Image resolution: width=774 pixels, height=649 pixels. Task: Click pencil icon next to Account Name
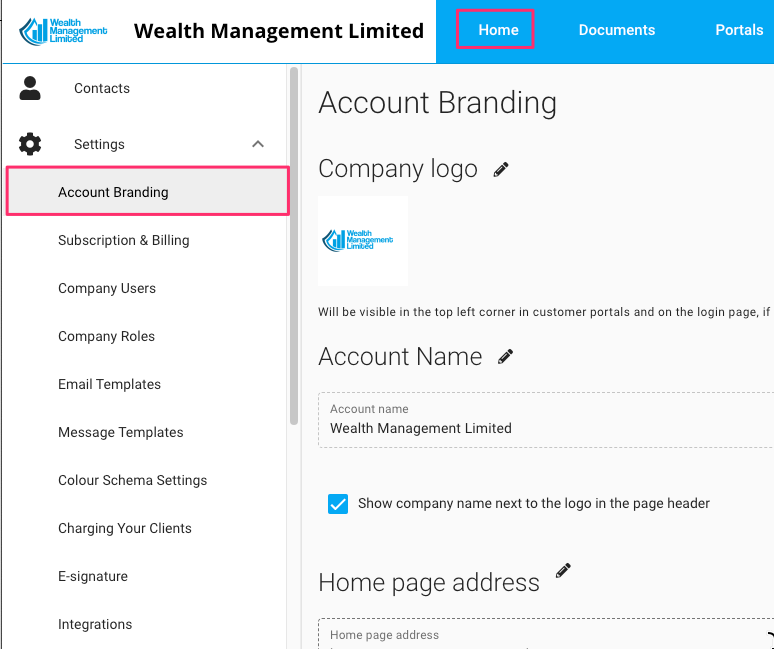[x=506, y=357]
